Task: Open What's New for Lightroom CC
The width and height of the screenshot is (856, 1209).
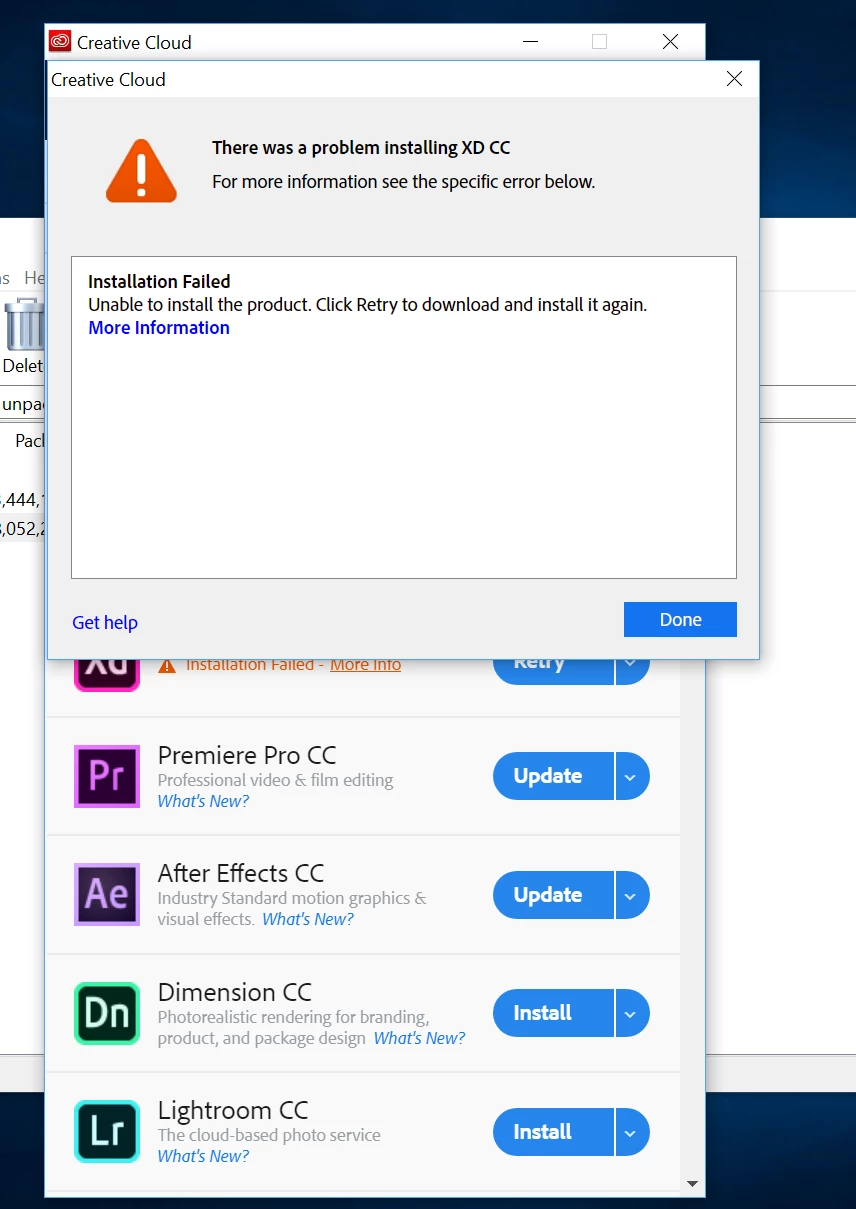Action: tap(203, 1156)
